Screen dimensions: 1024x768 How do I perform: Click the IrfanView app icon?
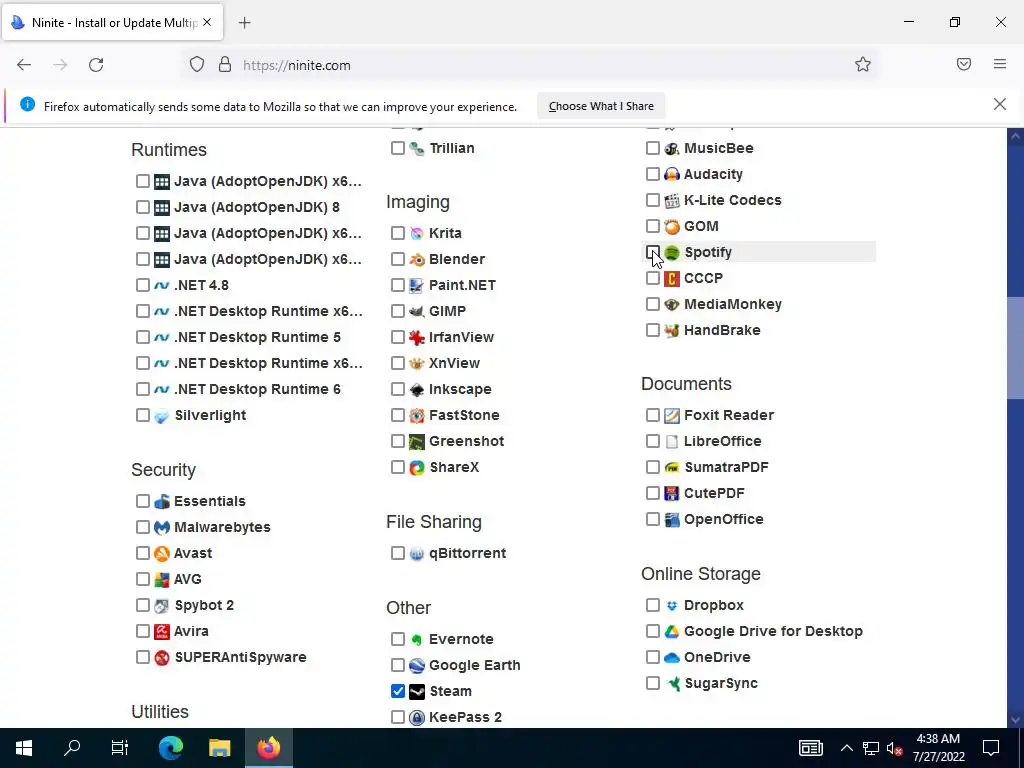pyautogui.click(x=417, y=337)
